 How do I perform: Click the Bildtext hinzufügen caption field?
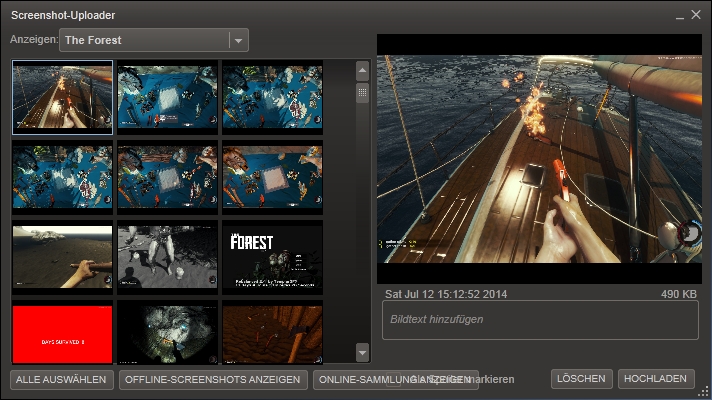click(540, 320)
